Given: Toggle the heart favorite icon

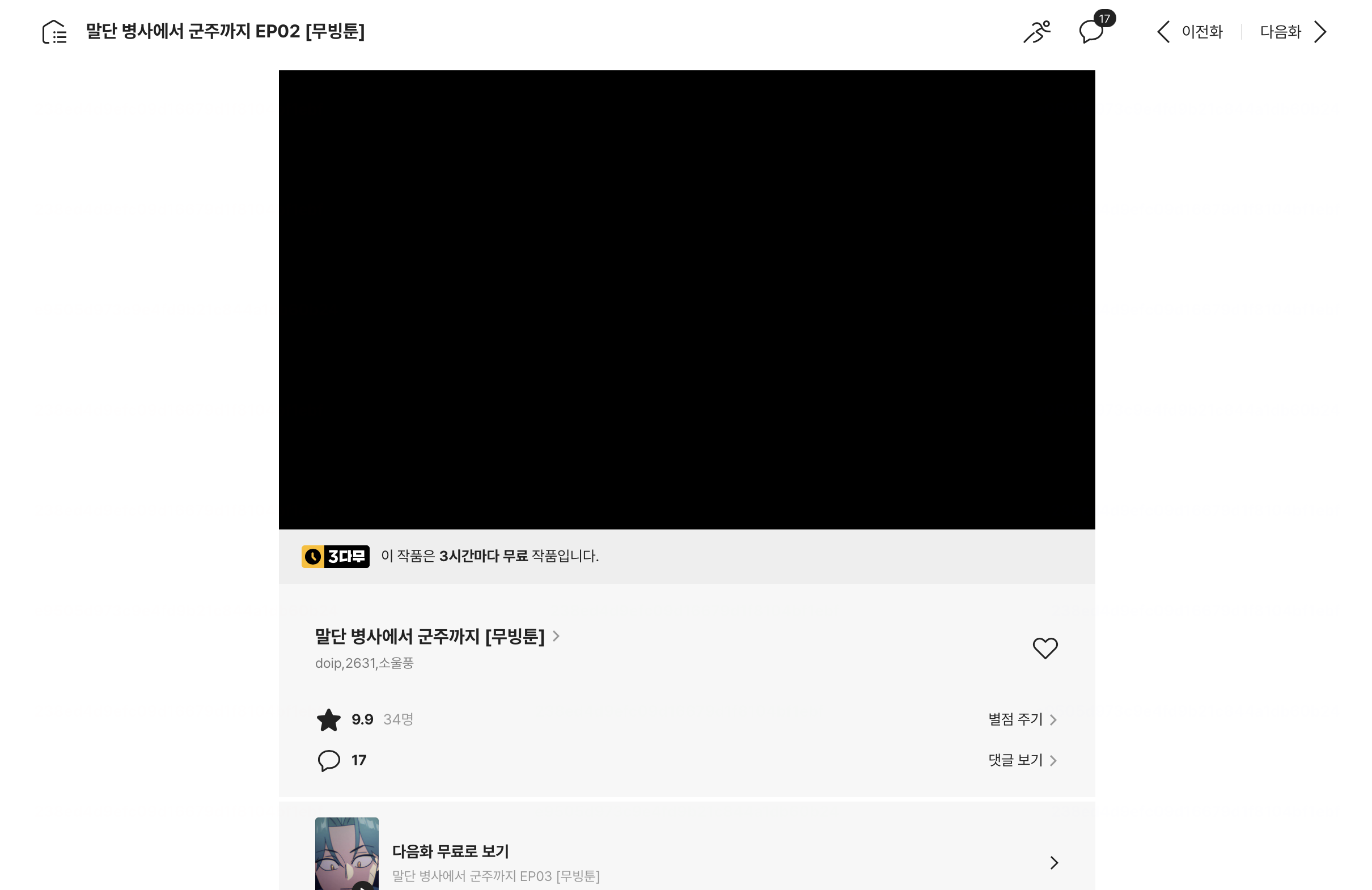Looking at the screenshot, I should (x=1044, y=648).
